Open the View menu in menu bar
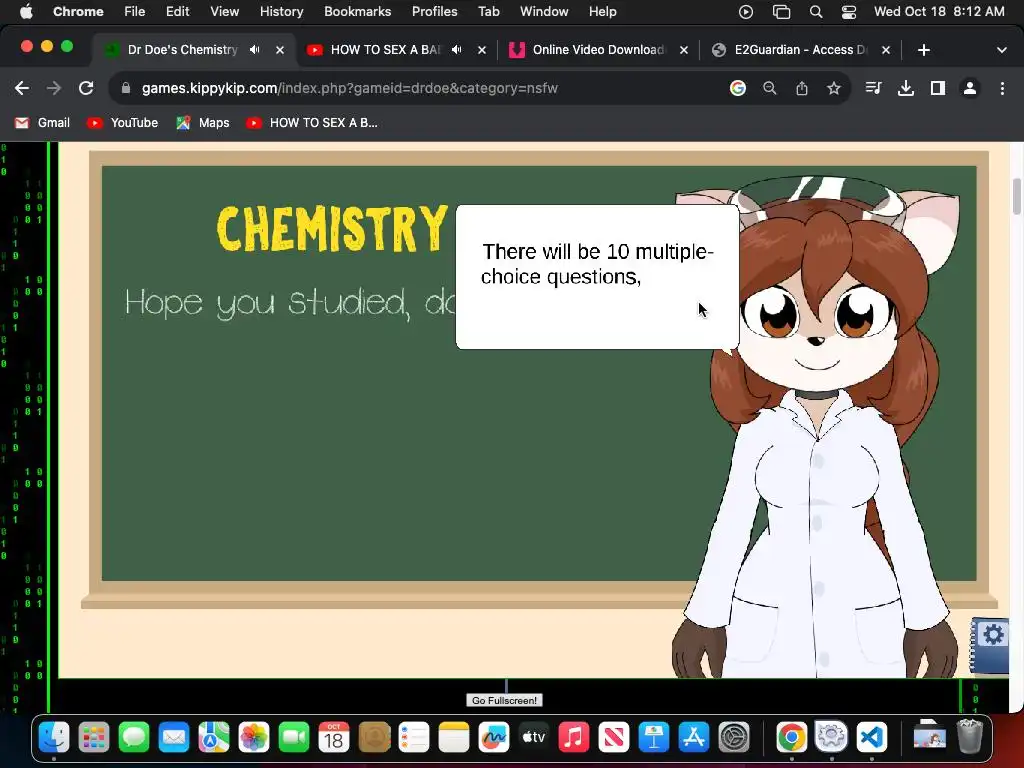The width and height of the screenshot is (1024, 768). [x=224, y=12]
